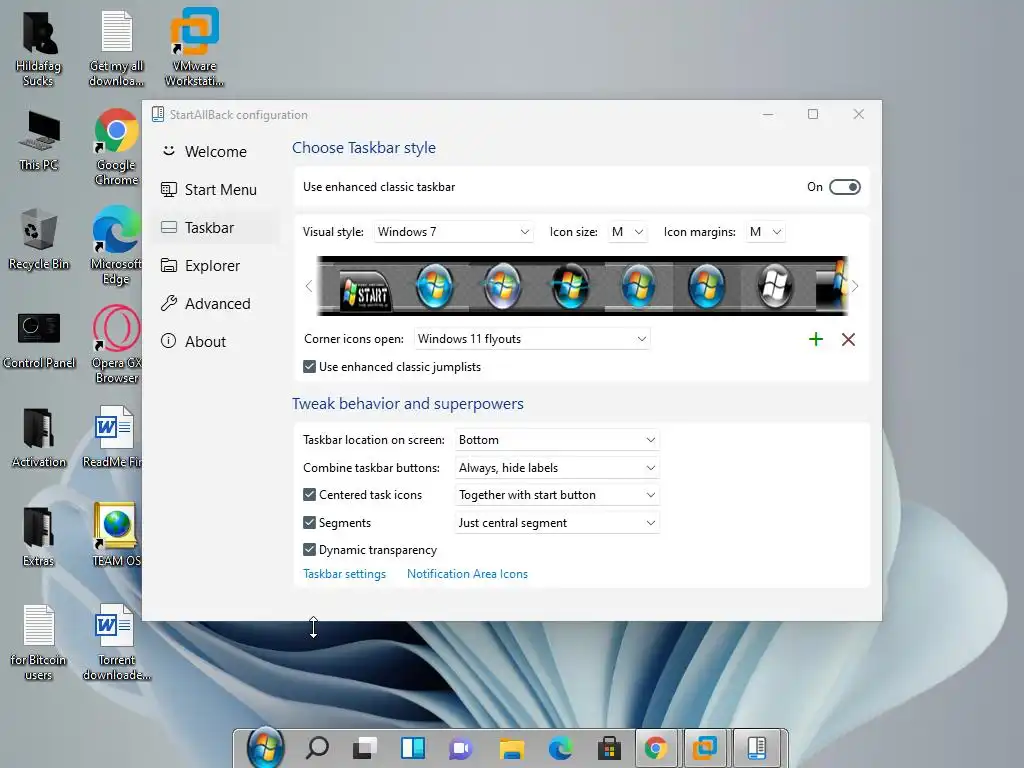Viewport: 1024px width, 768px height.
Task: Open the Icon size dropdown
Action: [x=628, y=232]
